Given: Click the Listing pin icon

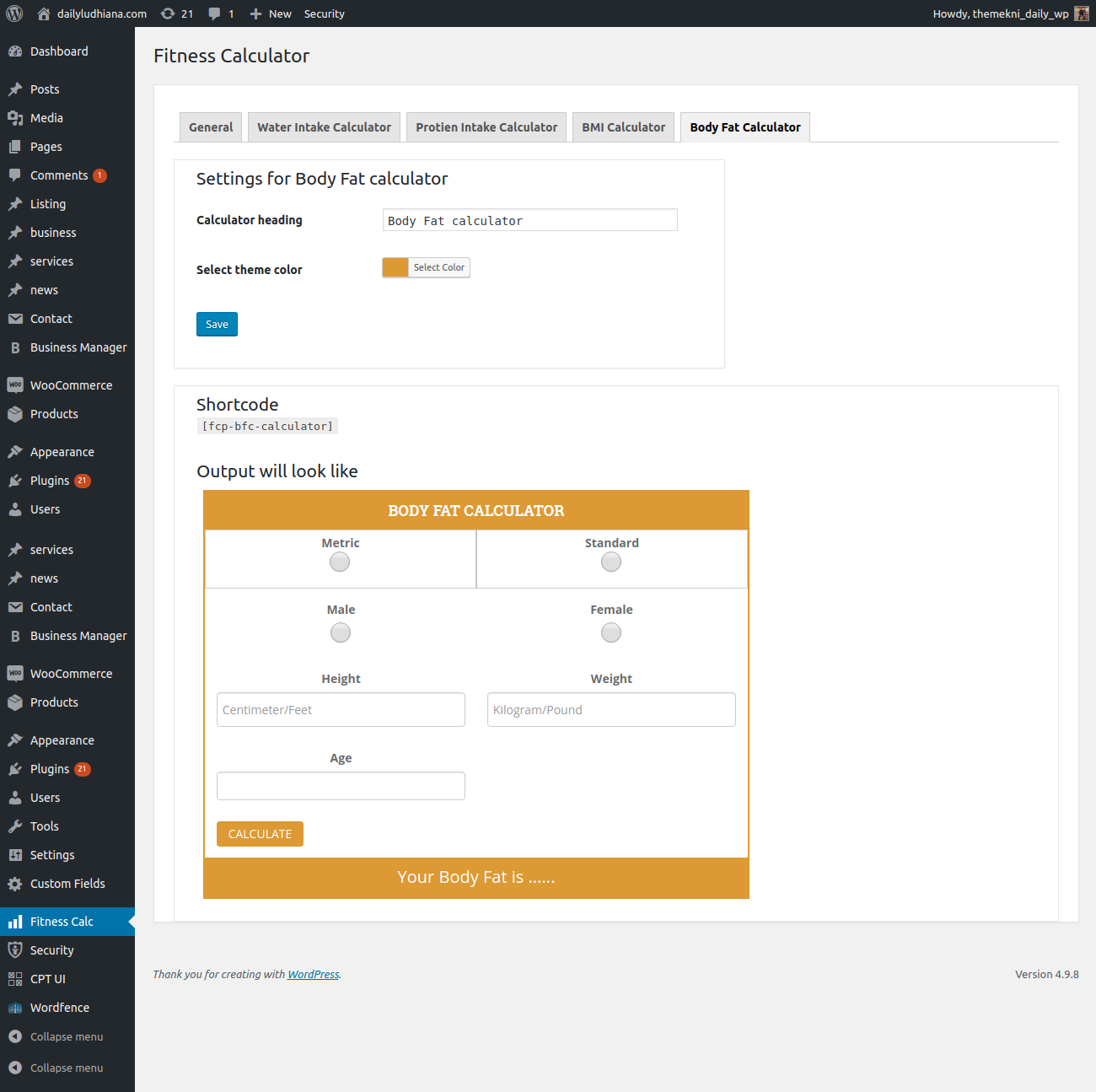Looking at the screenshot, I should (15, 204).
